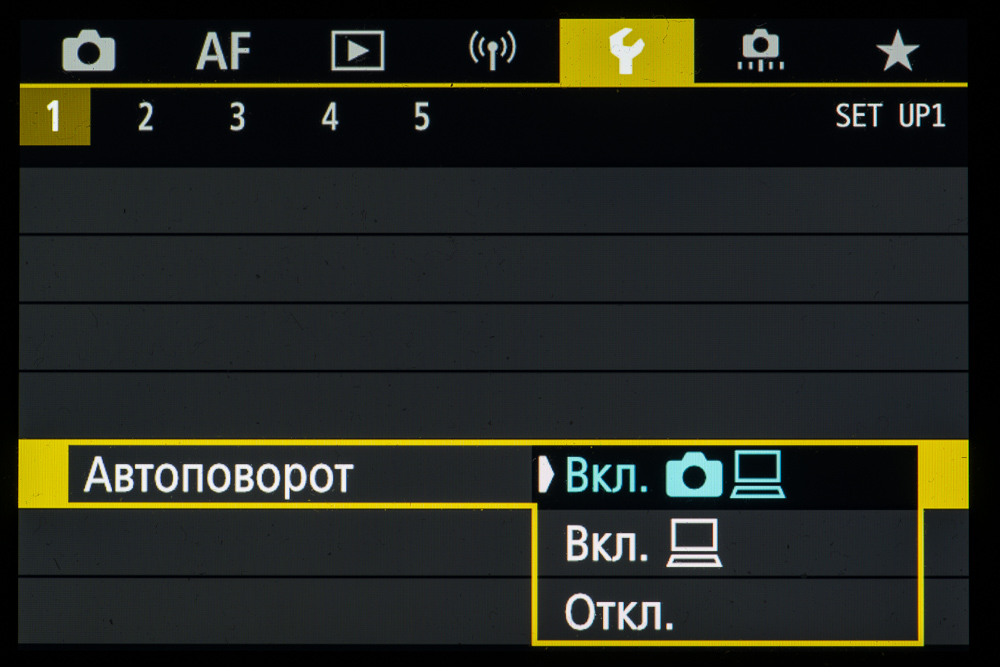Image resolution: width=1000 pixels, height=667 pixels.
Task: Click the 'SET UP1' page label
Action: click(x=889, y=117)
